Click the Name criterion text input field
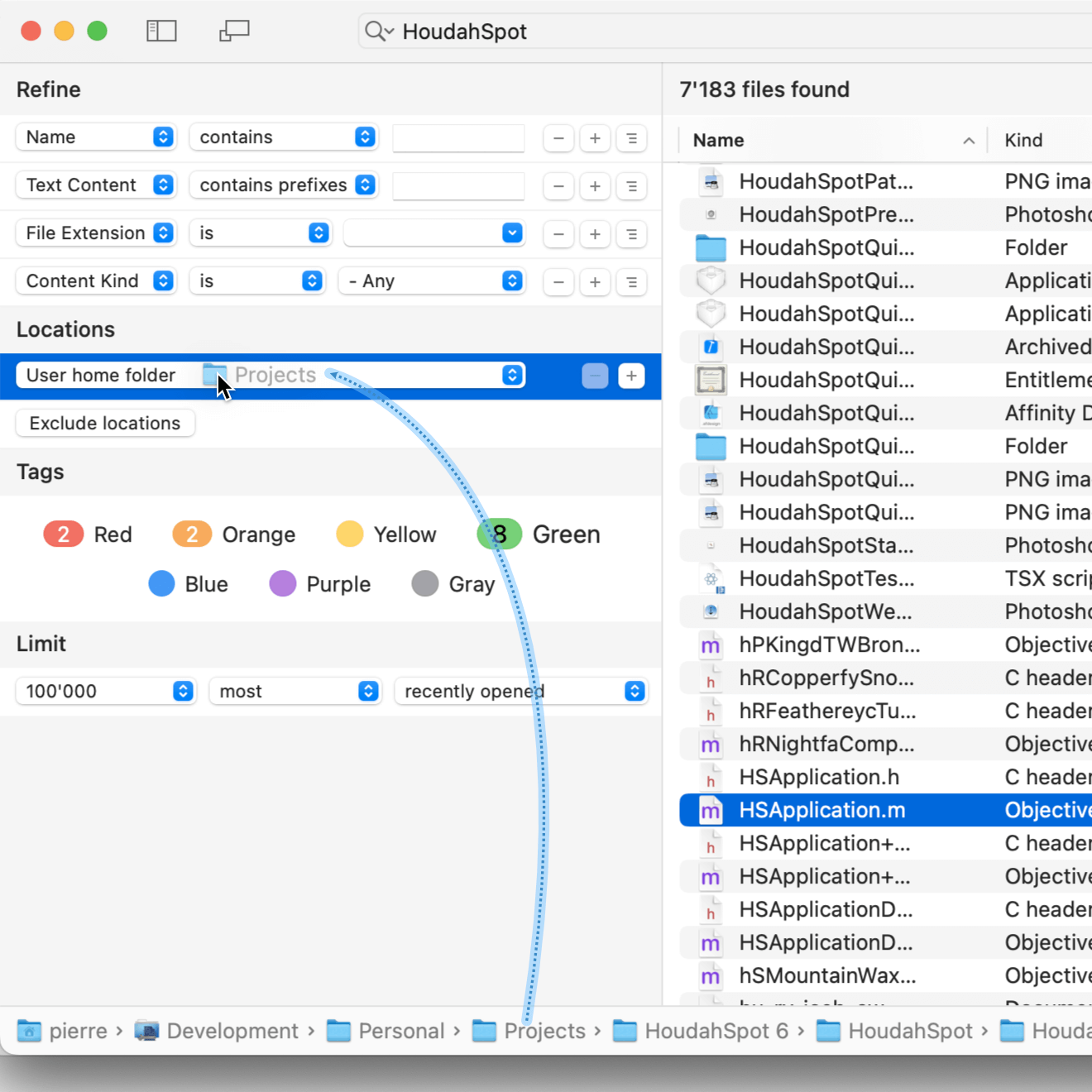This screenshot has width=1092, height=1092. 458,138
